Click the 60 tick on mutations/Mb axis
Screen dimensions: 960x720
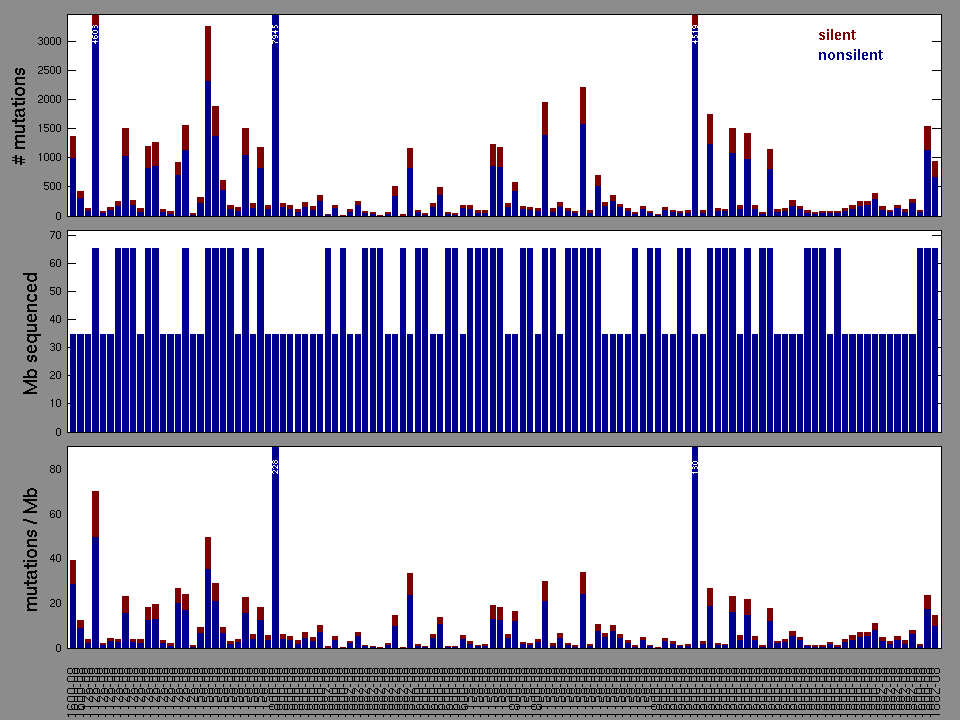(56, 515)
